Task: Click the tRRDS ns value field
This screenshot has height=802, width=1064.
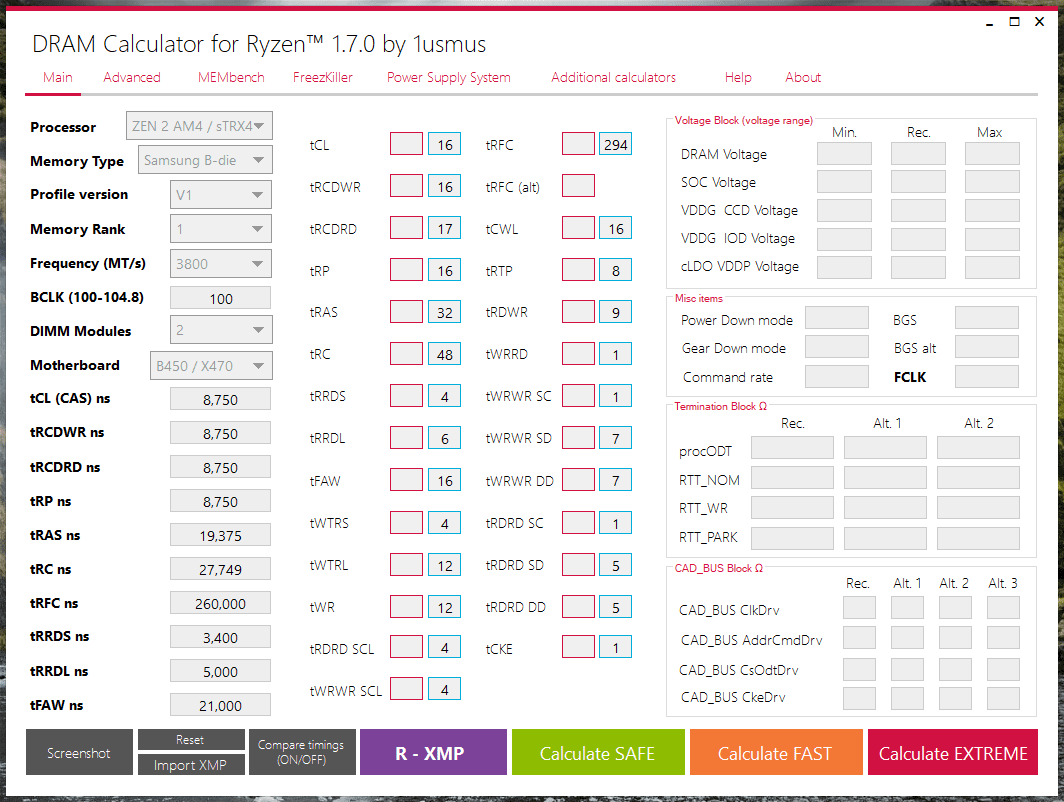Action: (x=221, y=636)
